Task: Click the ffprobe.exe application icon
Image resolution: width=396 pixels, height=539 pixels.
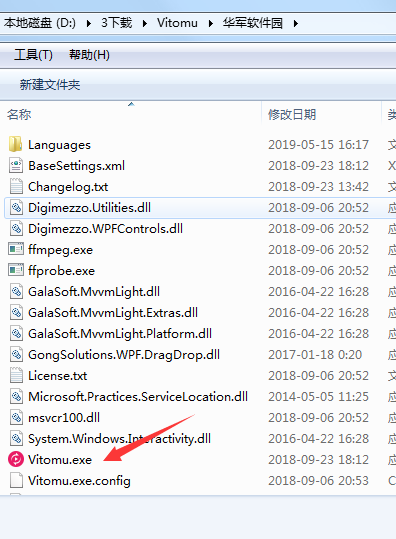Action: coord(16,270)
